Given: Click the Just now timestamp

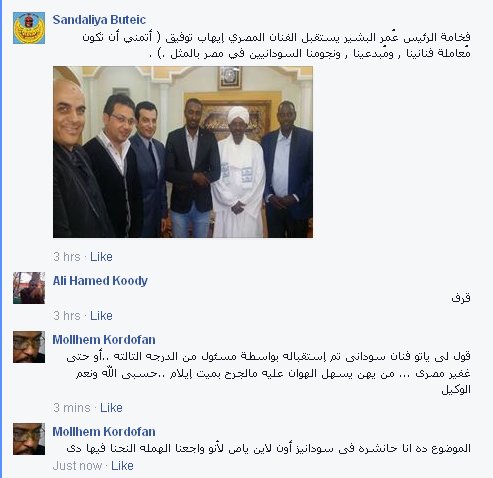Looking at the screenshot, I should [77, 466].
